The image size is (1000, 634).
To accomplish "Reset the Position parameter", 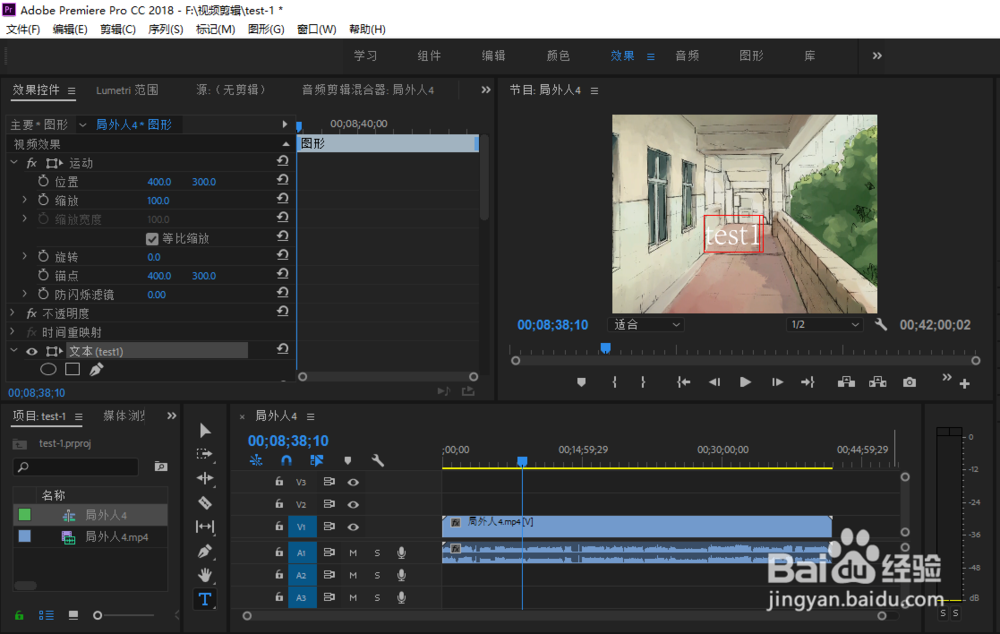I will point(283,181).
